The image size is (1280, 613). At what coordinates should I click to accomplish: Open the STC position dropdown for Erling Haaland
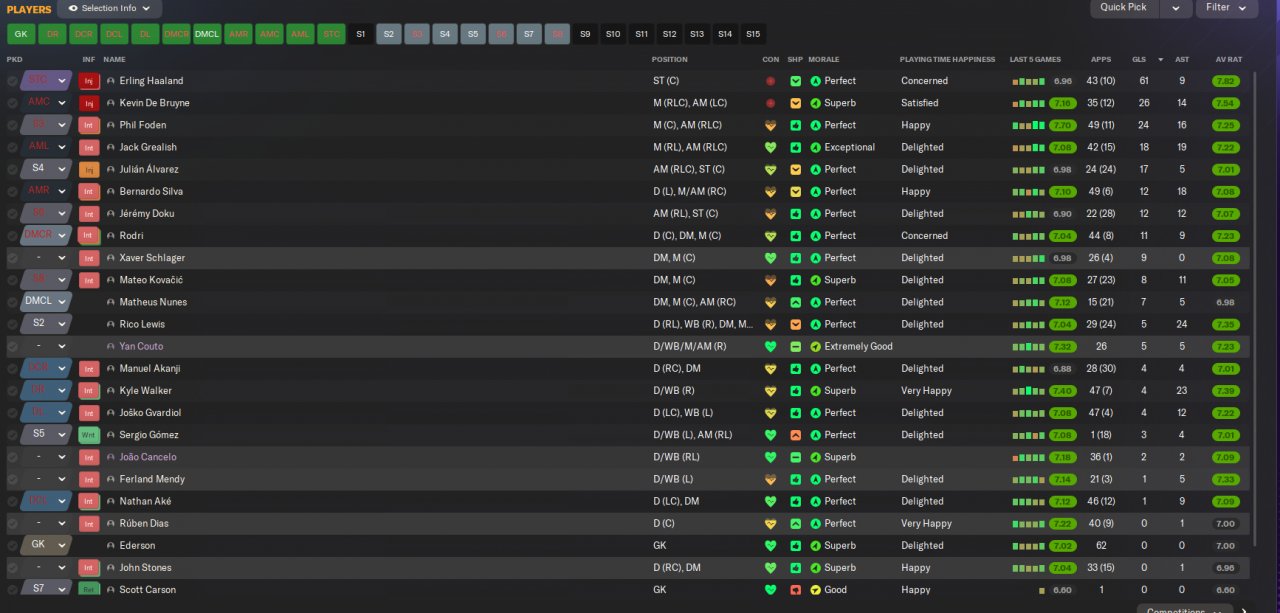point(46,81)
